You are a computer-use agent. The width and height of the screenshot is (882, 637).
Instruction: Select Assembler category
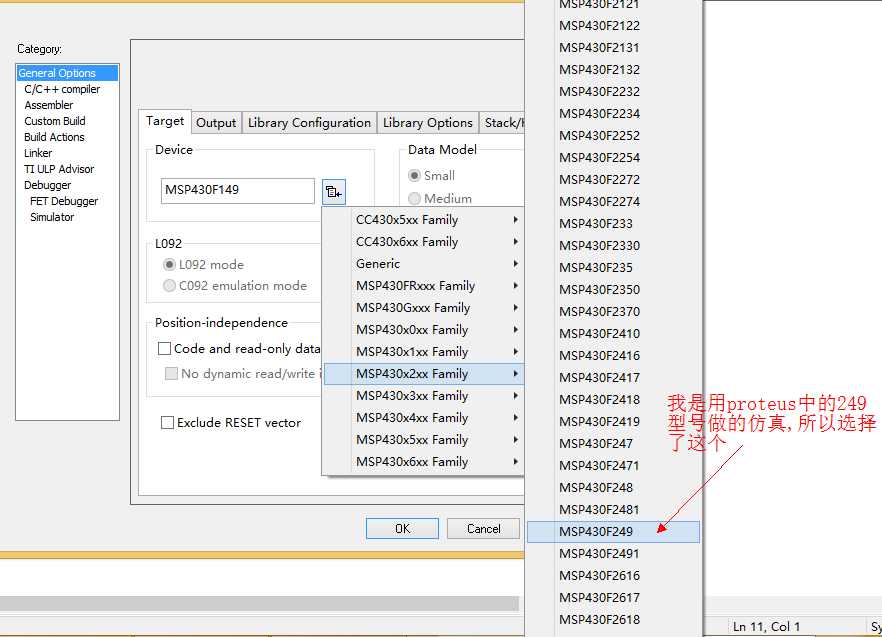click(48, 105)
